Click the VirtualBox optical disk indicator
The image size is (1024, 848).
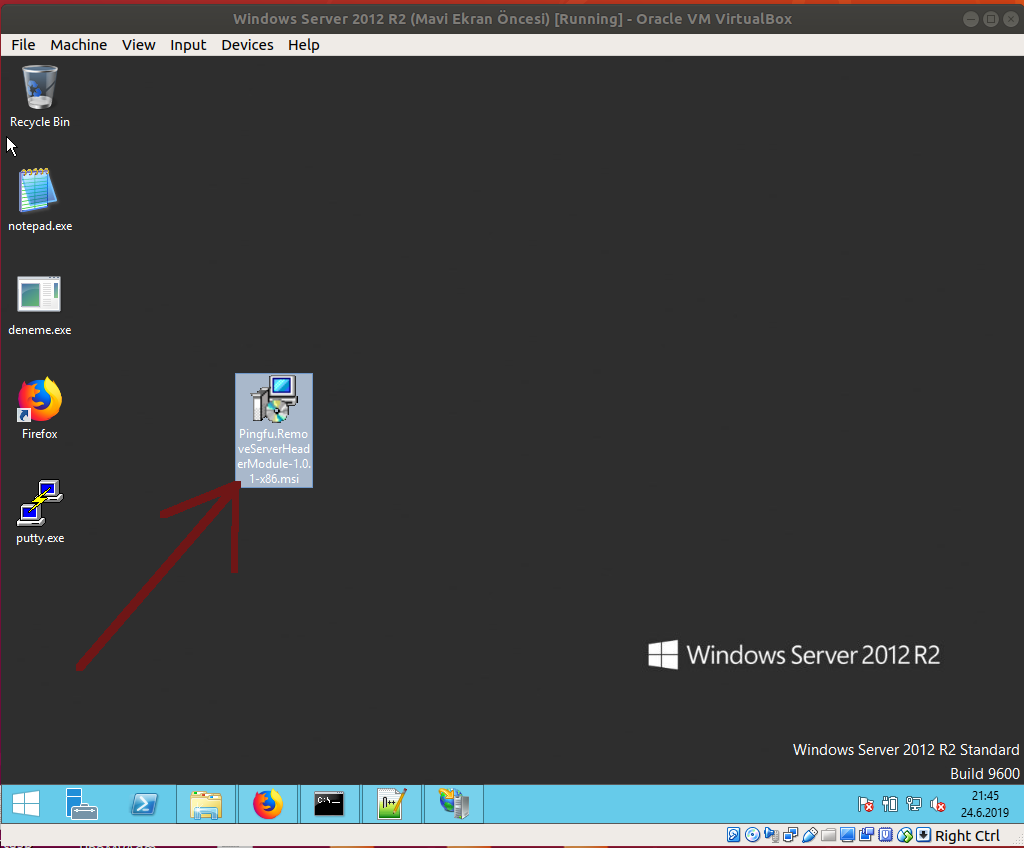pyautogui.click(x=752, y=835)
